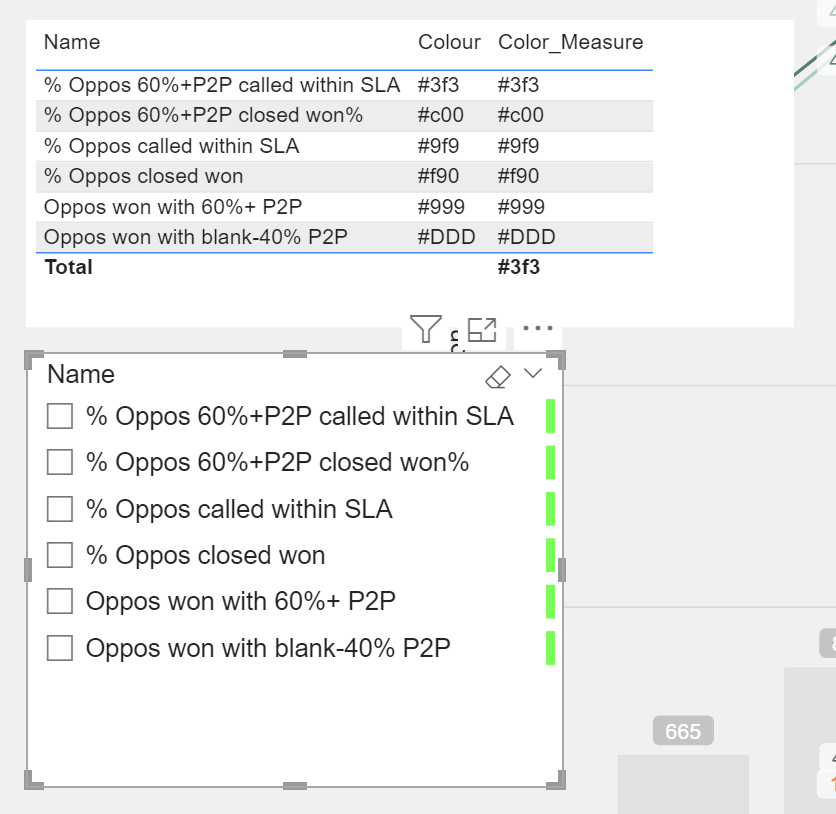The image size is (836, 814).
Task: Sort table by the Name column header
Action: (x=72, y=42)
